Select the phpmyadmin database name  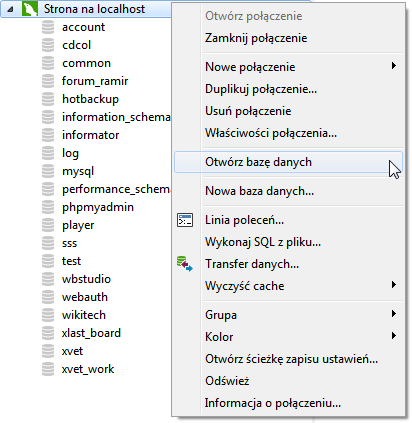pos(98,208)
